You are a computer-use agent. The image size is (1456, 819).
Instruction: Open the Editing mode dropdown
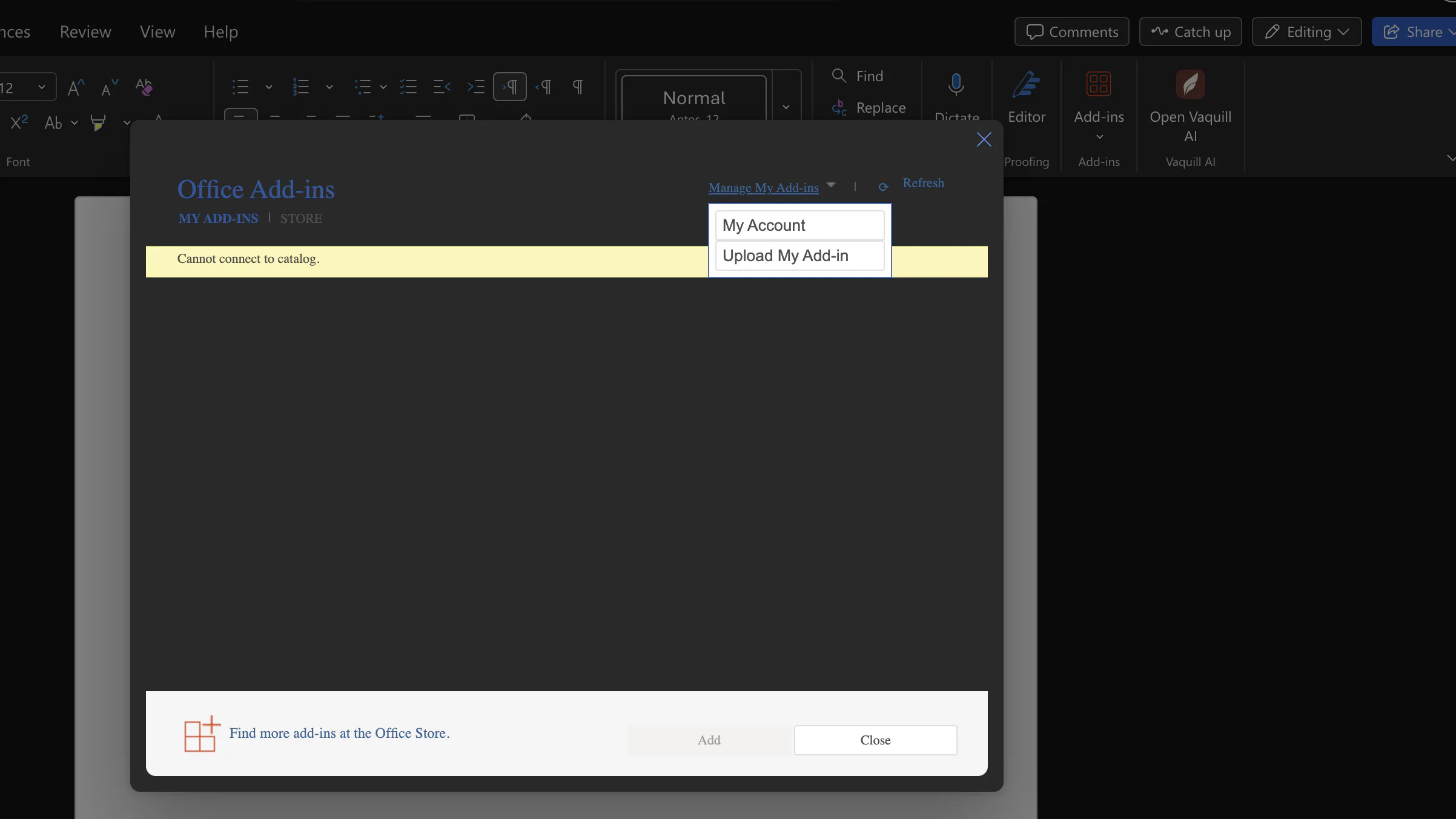1307,31
